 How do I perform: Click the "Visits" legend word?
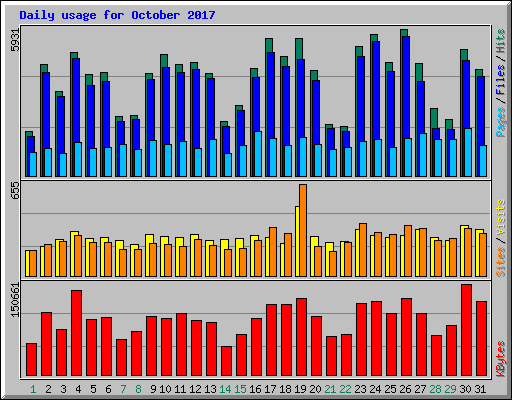pos(500,218)
